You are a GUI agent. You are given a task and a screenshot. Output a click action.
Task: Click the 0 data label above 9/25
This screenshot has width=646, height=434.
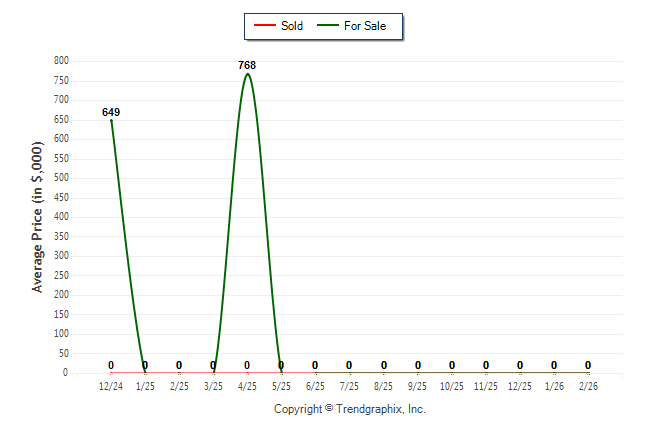pyautogui.click(x=418, y=365)
